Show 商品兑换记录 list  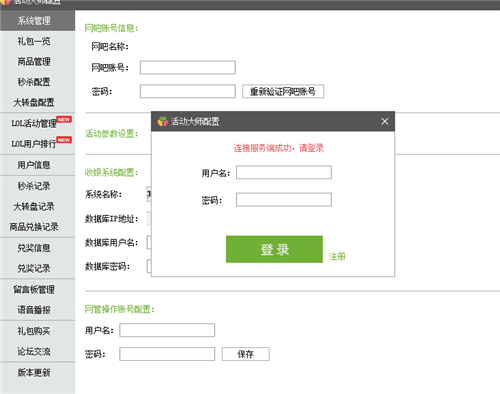click(x=34, y=227)
